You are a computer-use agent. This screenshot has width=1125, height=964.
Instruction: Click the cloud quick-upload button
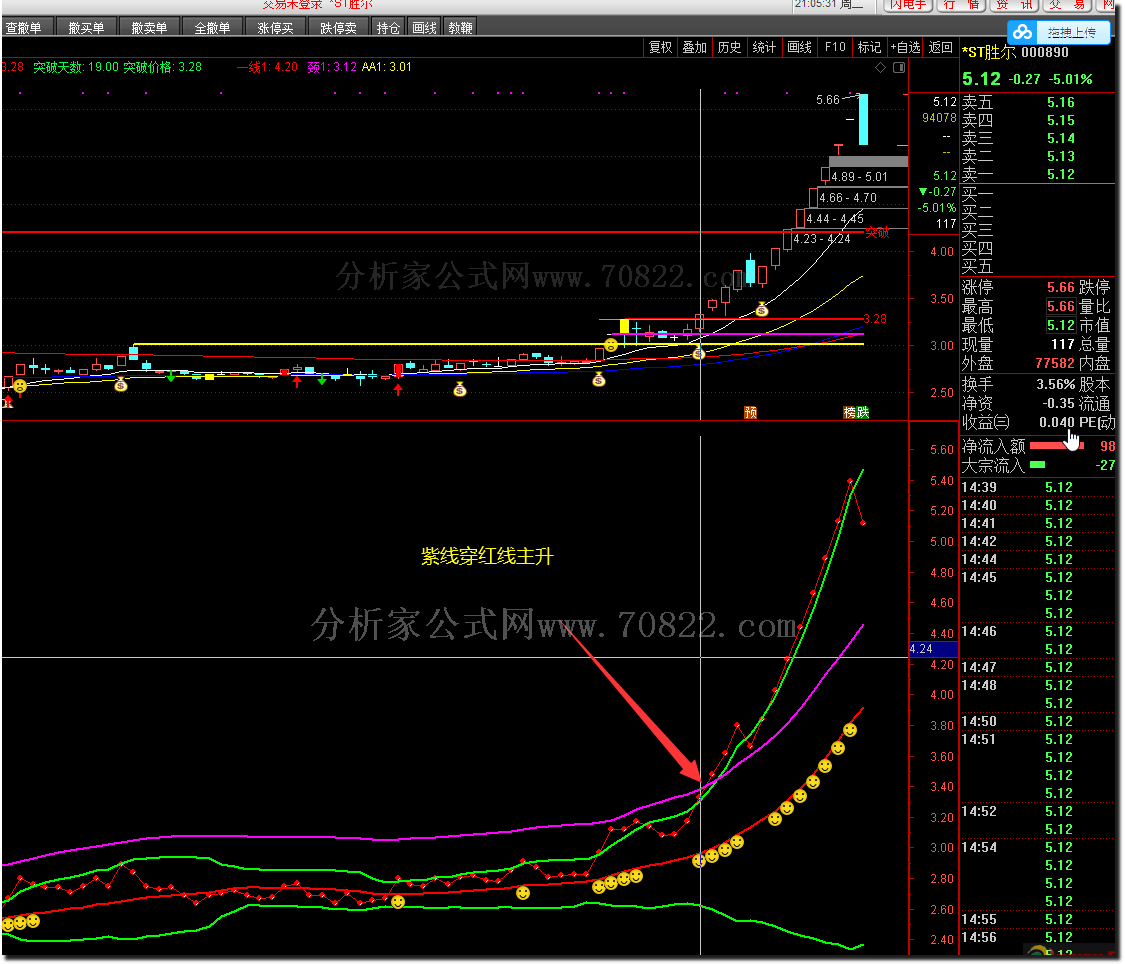tap(1060, 32)
